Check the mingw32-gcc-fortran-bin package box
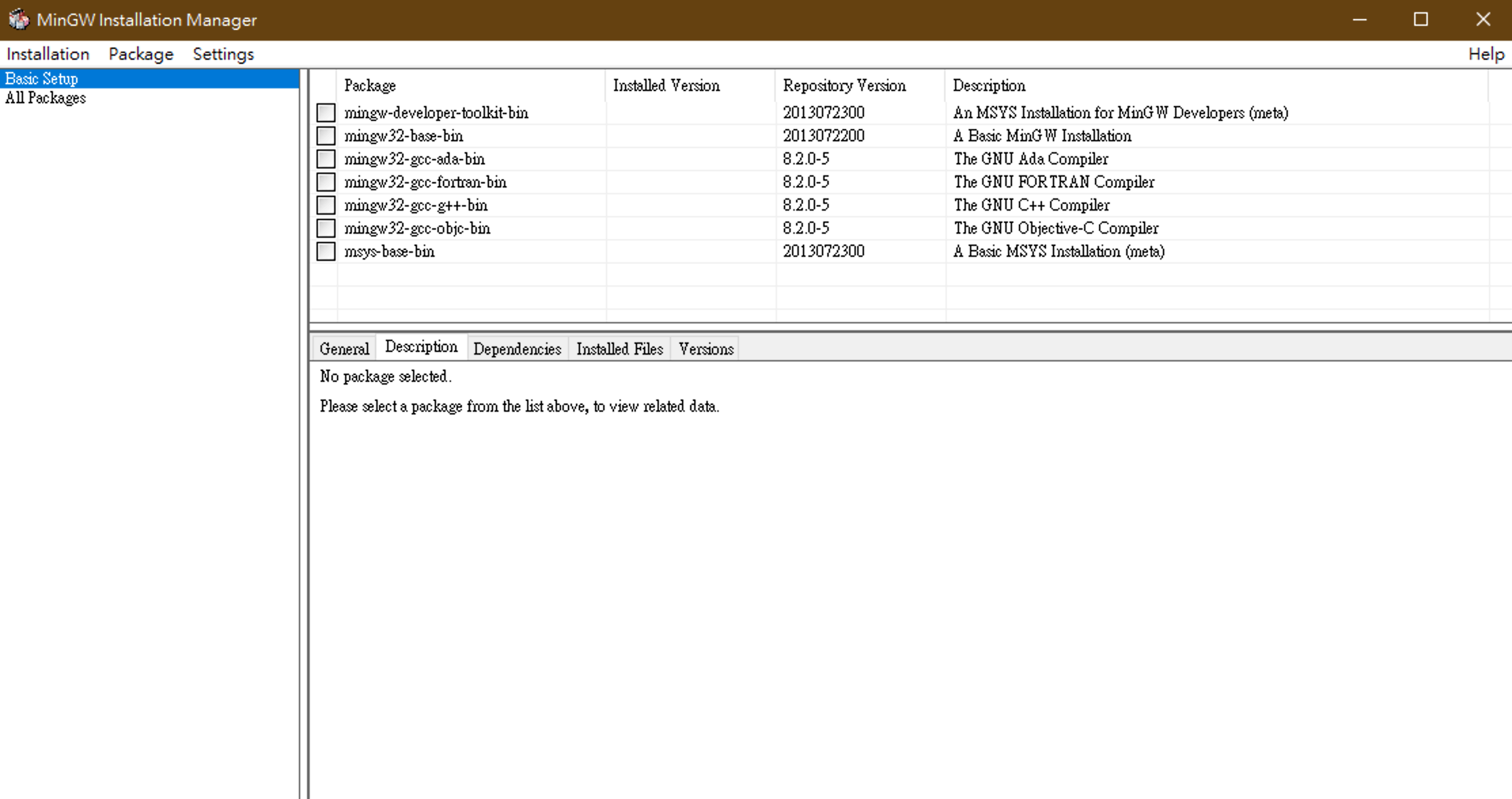The width and height of the screenshot is (1512, 799). [x=326, y=182]
